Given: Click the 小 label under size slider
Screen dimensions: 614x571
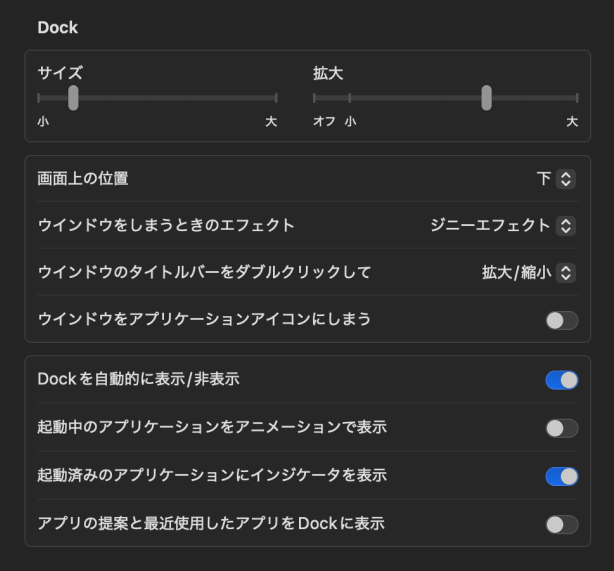Looking at the screenshot, I should [x=43, y=121].
